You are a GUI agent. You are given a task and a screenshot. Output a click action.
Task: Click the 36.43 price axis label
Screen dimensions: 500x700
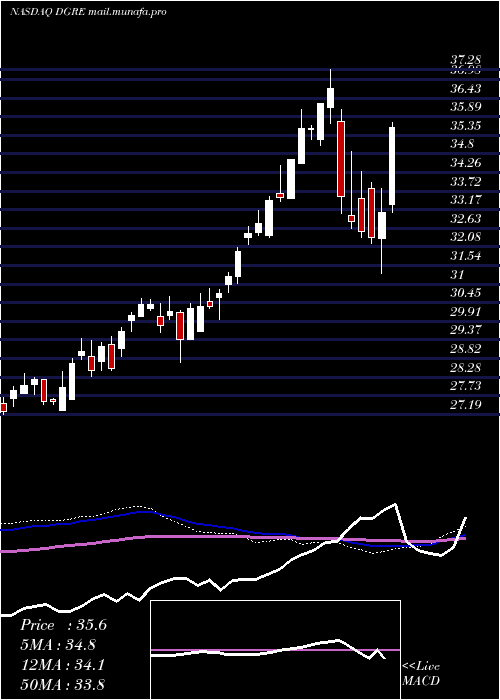(x=466, y=89)
